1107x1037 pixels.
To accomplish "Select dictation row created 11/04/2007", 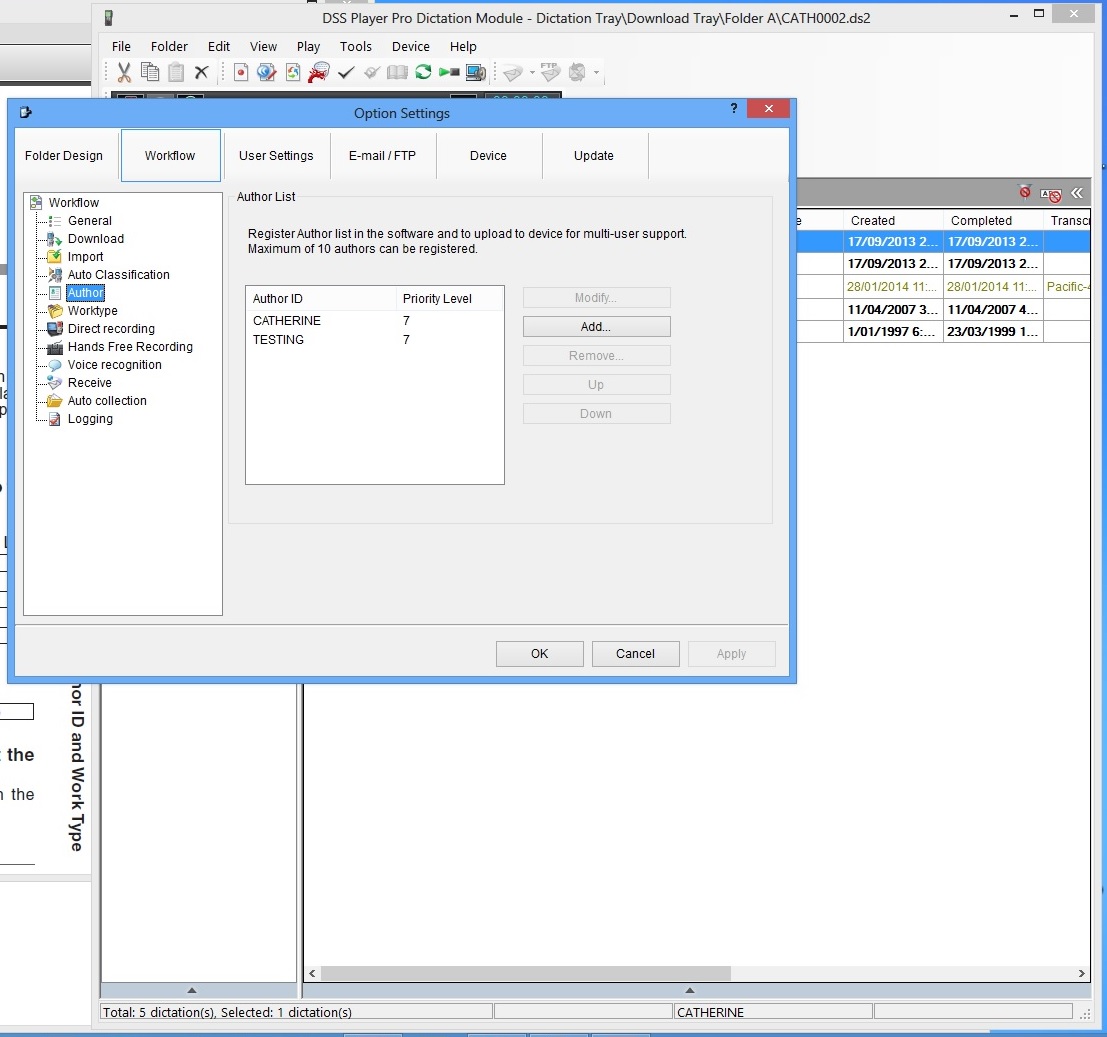I will (943, 309).
